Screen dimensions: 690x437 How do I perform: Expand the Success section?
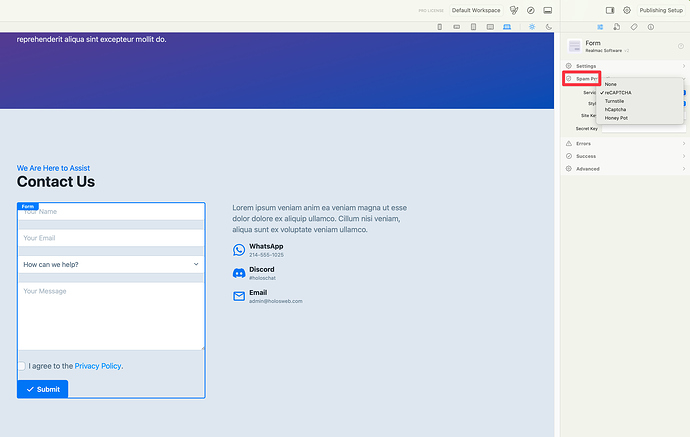[625, 156]
